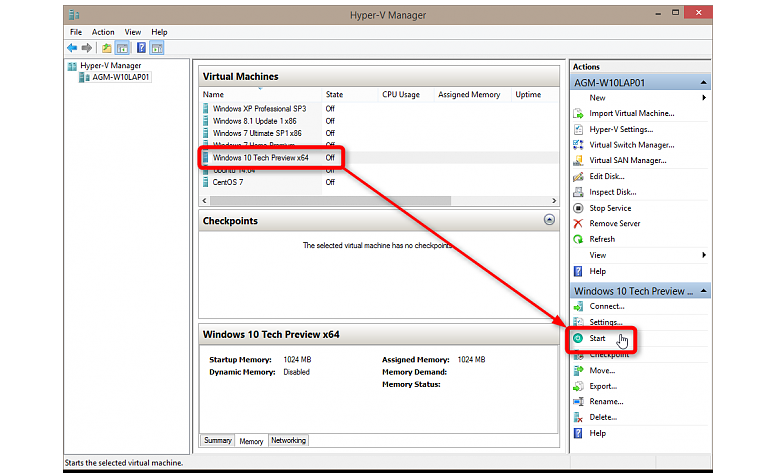Click the Export icon in VM actions
The height and width of the screenshot is (473, 774).
click(578, 386)
